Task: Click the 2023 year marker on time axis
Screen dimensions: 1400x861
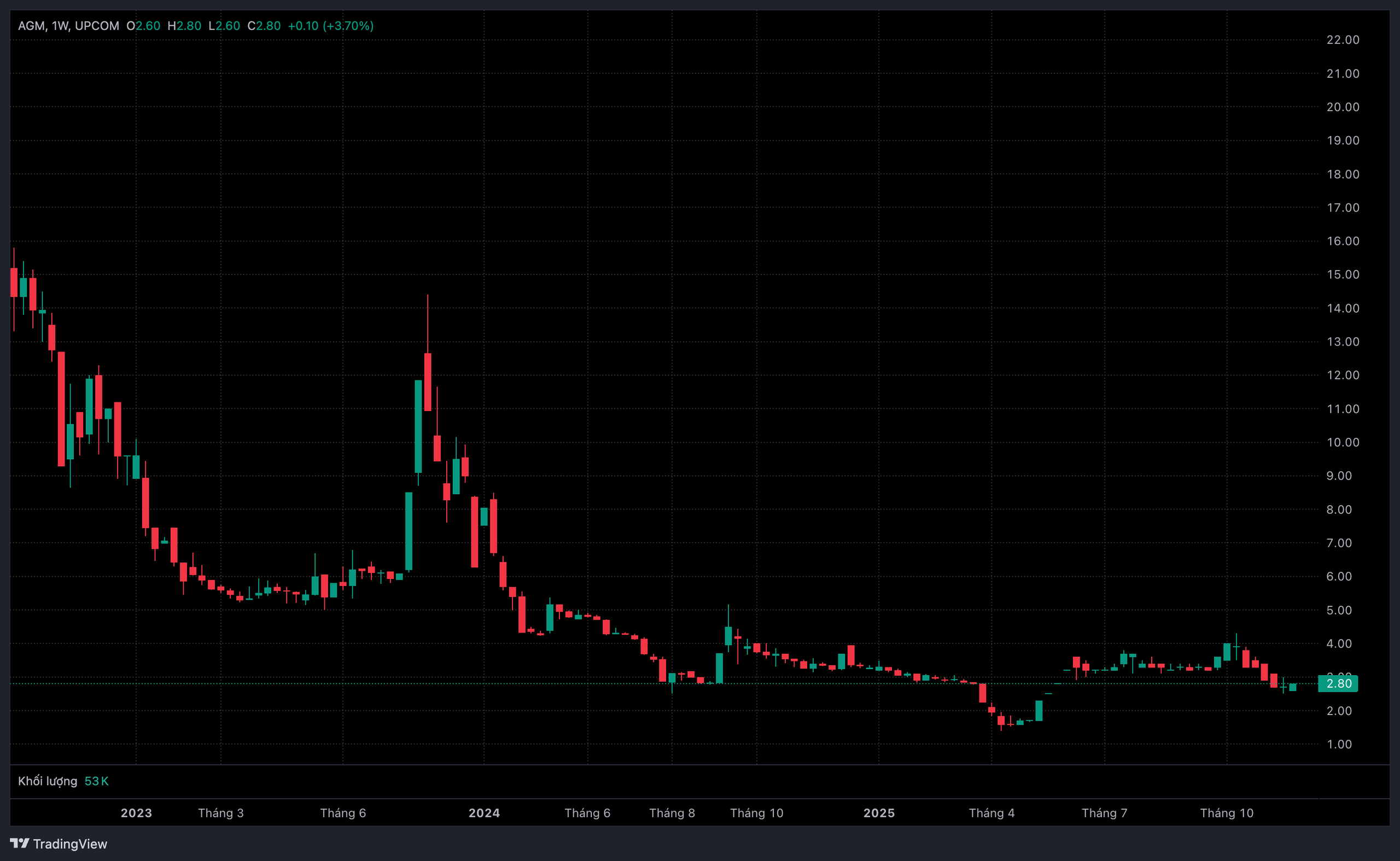Action: tap(136, 812)
